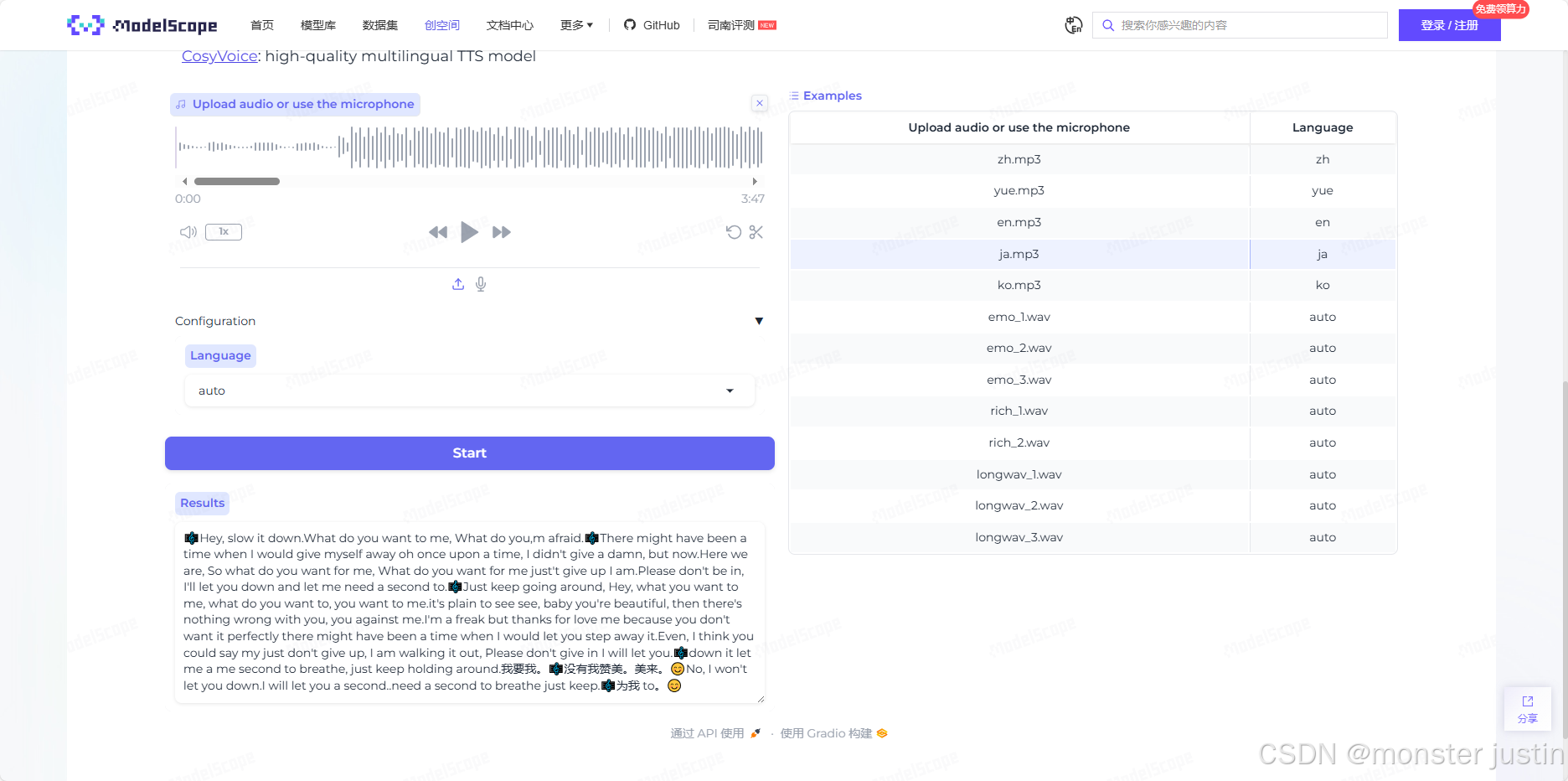The width and height of the screenshot is (1568, 781).
Task: Trim the audio with the scissors icon
Action: pyautogui.click(x=756, y=232)
